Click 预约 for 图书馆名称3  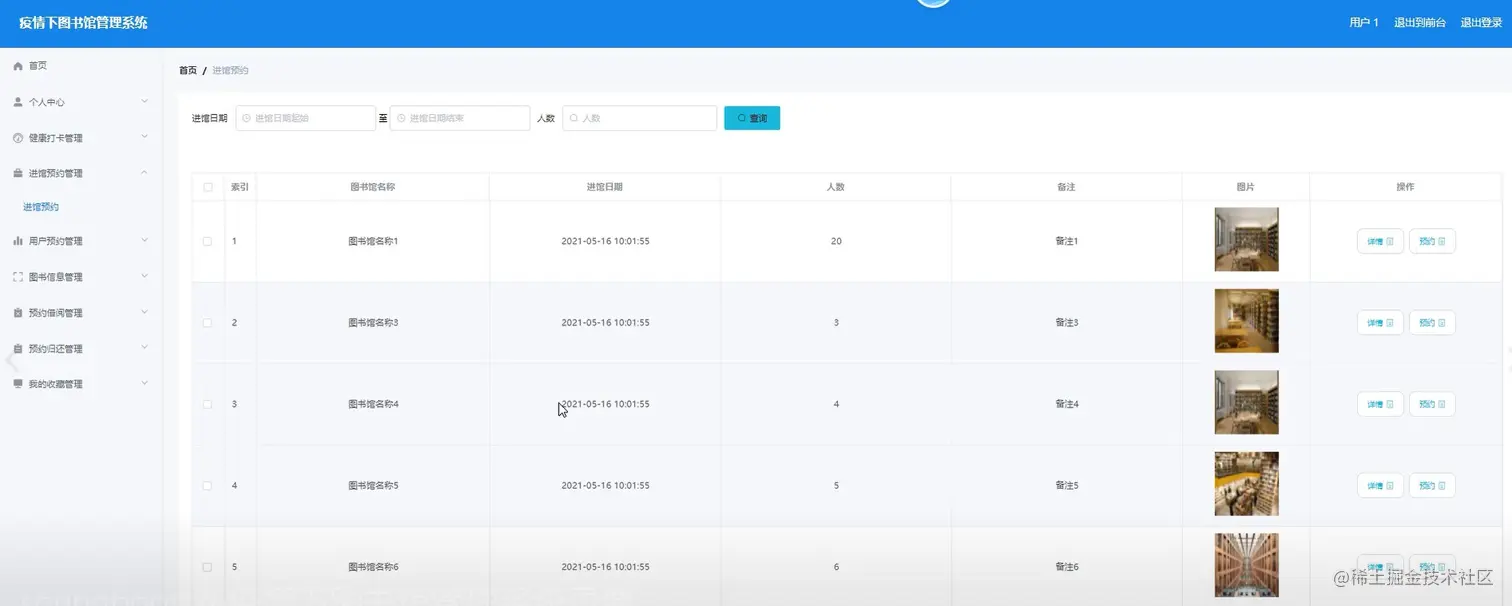pos(1432,323)
